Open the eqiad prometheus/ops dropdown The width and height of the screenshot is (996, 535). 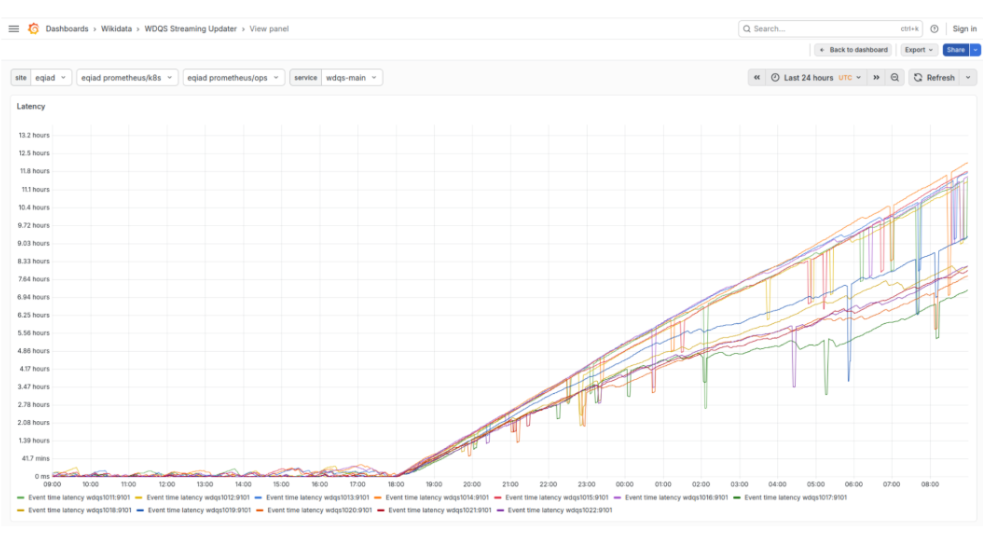point(233,78)
